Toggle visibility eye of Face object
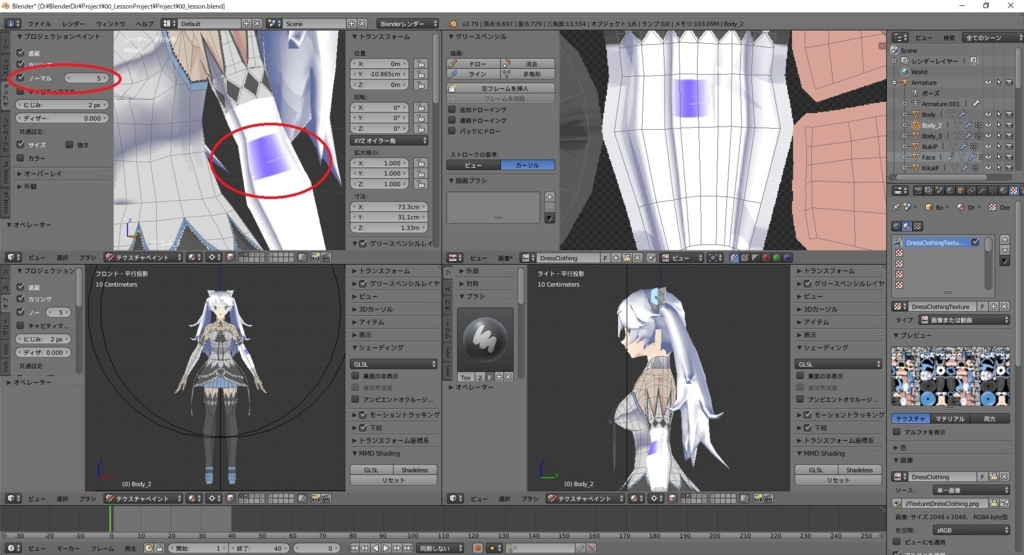Image resolution: width=1024 pixels, height=555 pixels. [x=988, y=157]
